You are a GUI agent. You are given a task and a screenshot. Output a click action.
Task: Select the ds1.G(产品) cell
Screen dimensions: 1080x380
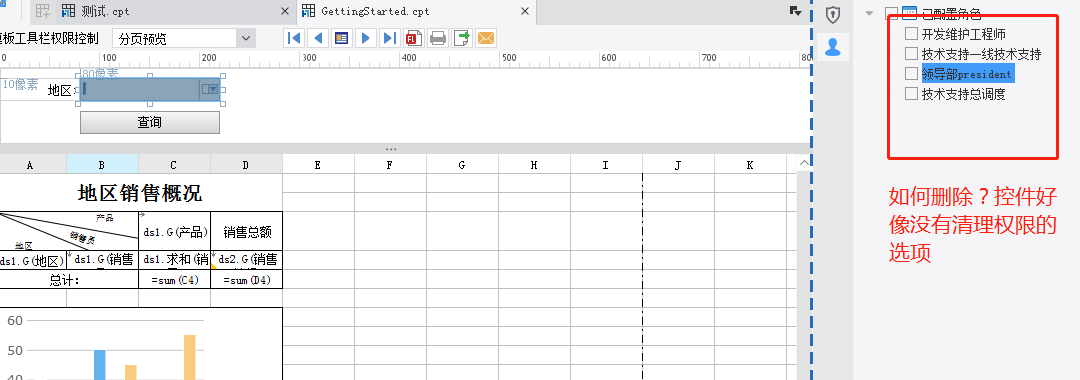(x=174, y=231)
